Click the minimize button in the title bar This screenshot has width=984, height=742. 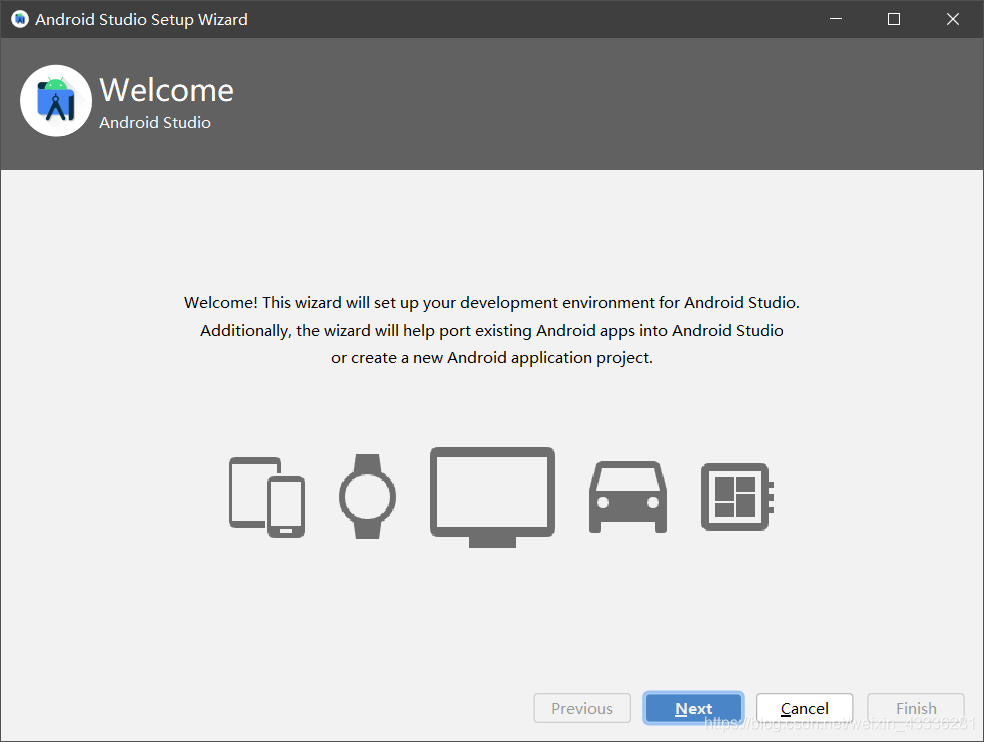click(835, 18)
